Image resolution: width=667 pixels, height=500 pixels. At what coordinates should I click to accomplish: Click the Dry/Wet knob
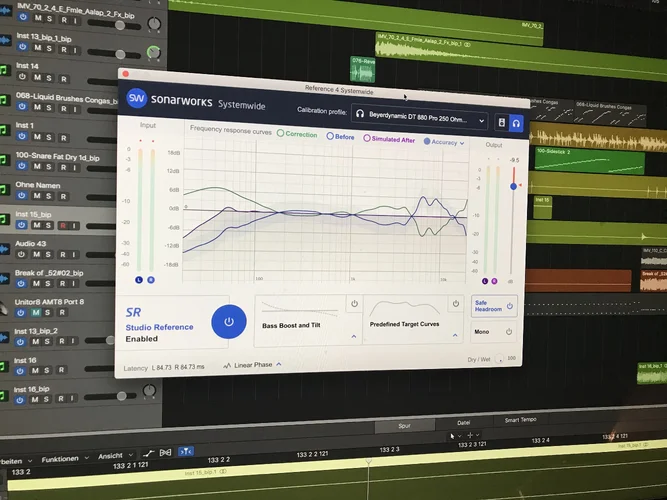click(x=499, y=359)
